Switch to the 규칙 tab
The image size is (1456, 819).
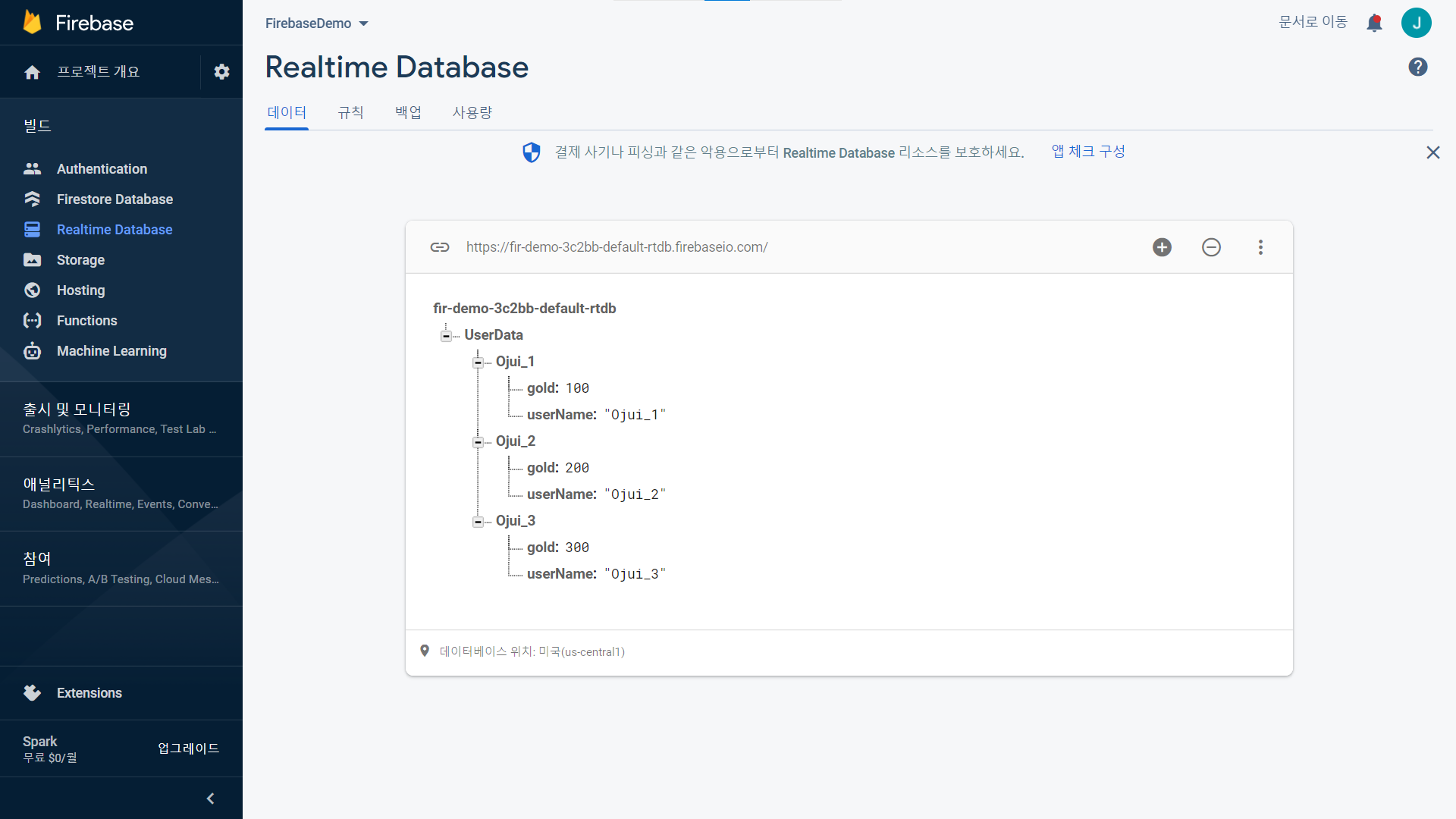coord(350,113)
